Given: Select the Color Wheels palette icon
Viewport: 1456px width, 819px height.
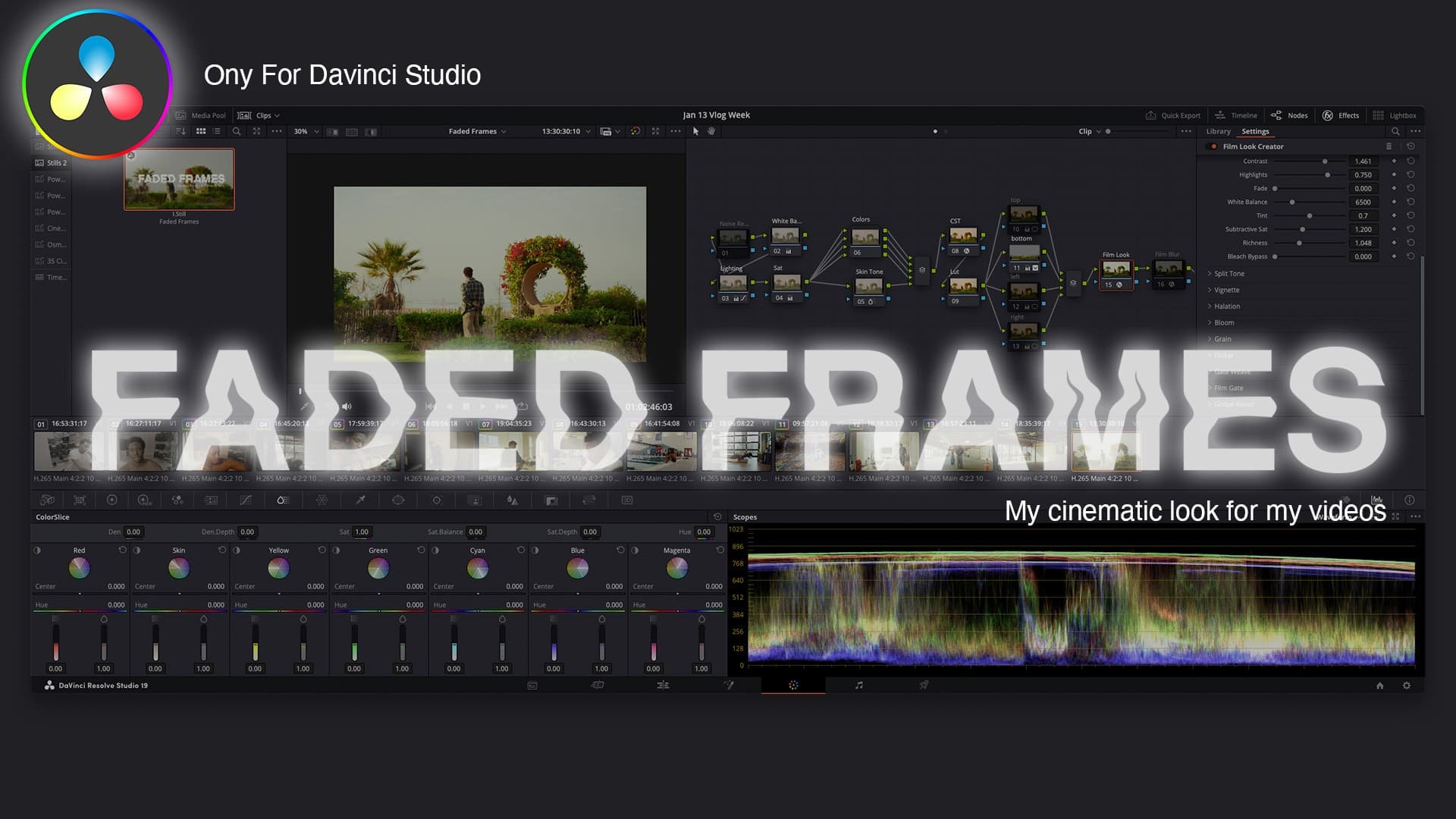Looking at the screenshot, I should tap(111, 500).
